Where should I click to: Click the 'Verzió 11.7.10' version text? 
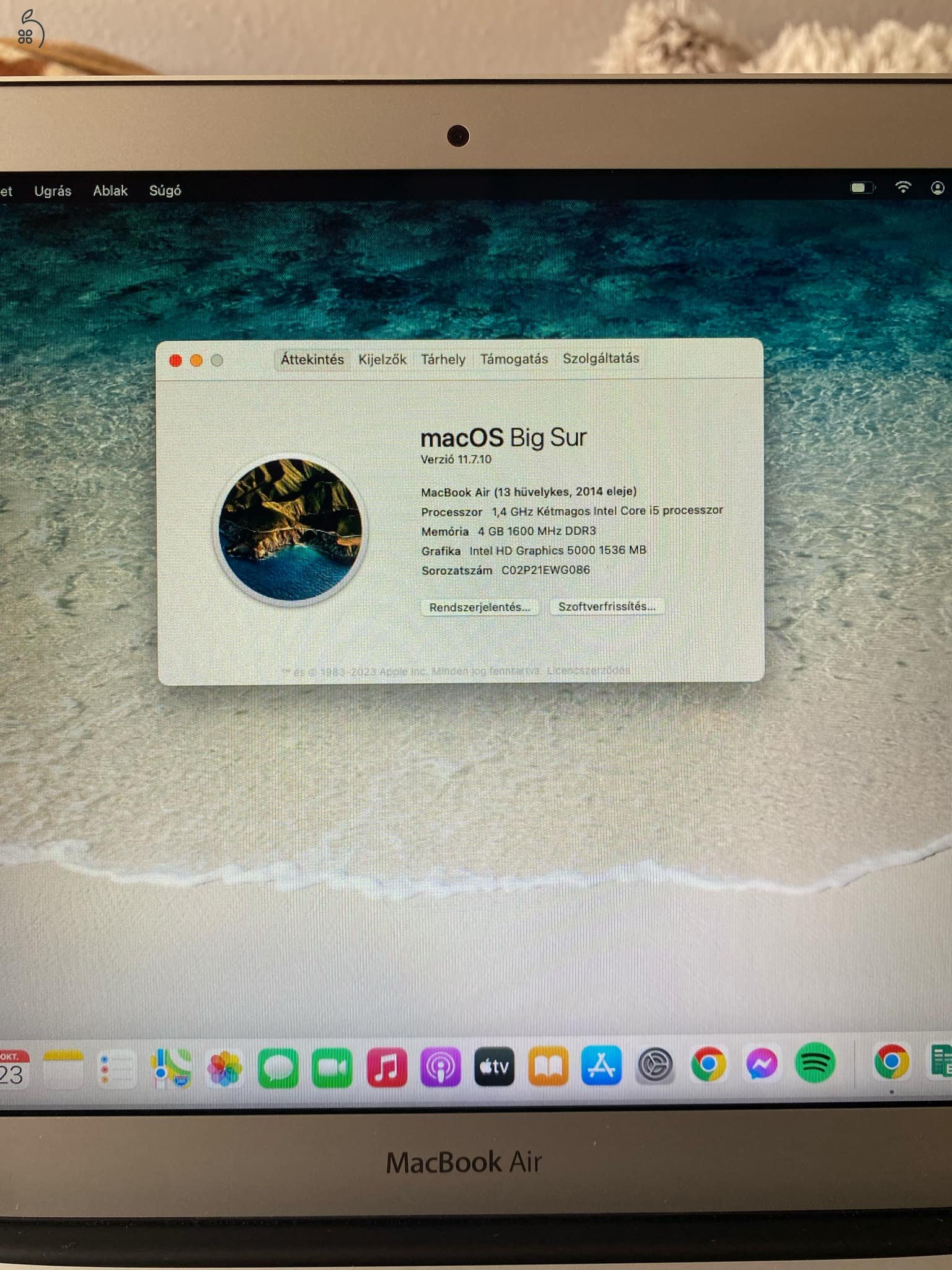[x=456, y=460]
